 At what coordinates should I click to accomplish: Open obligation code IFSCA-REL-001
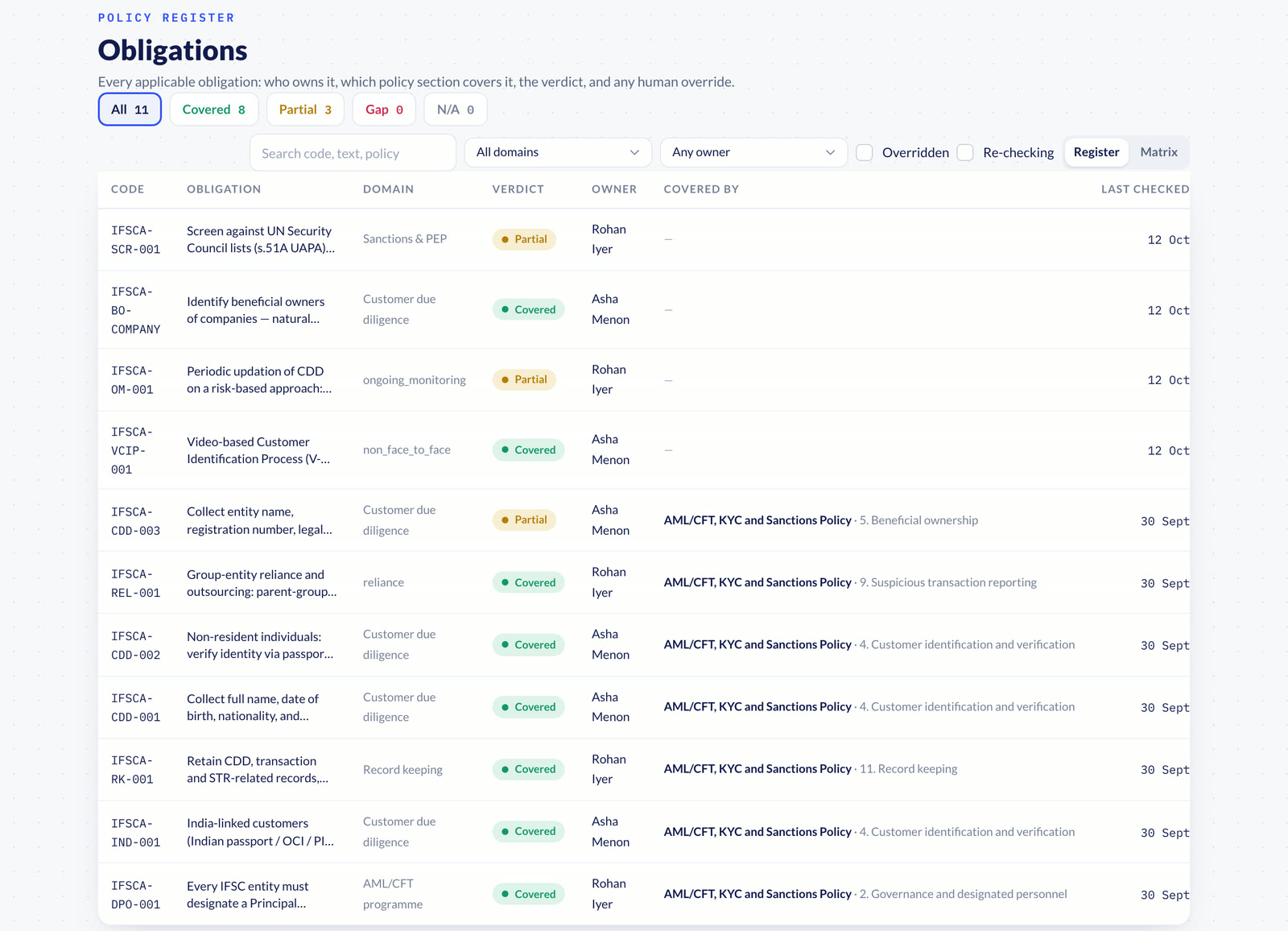135,583
